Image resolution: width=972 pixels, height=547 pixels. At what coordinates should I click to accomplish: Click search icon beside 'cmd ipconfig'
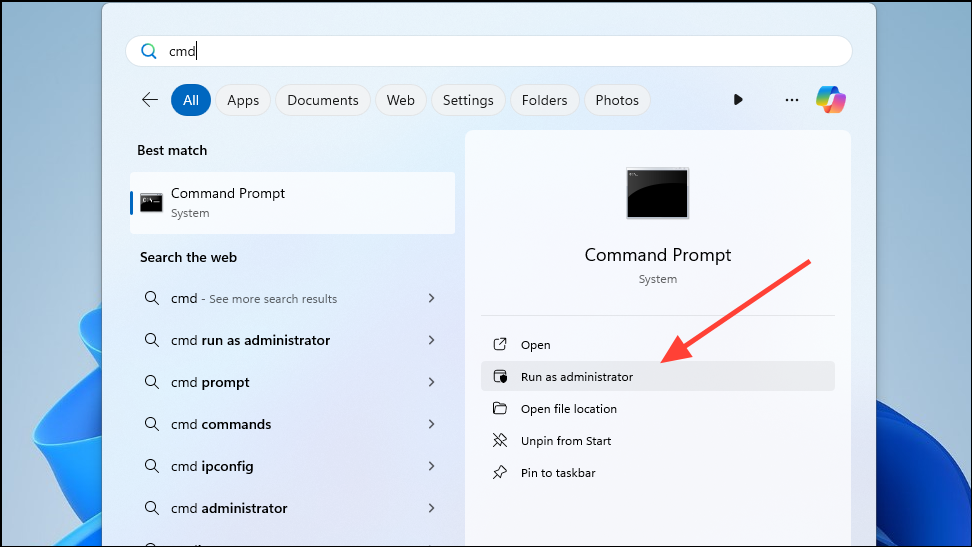(152, 466)
